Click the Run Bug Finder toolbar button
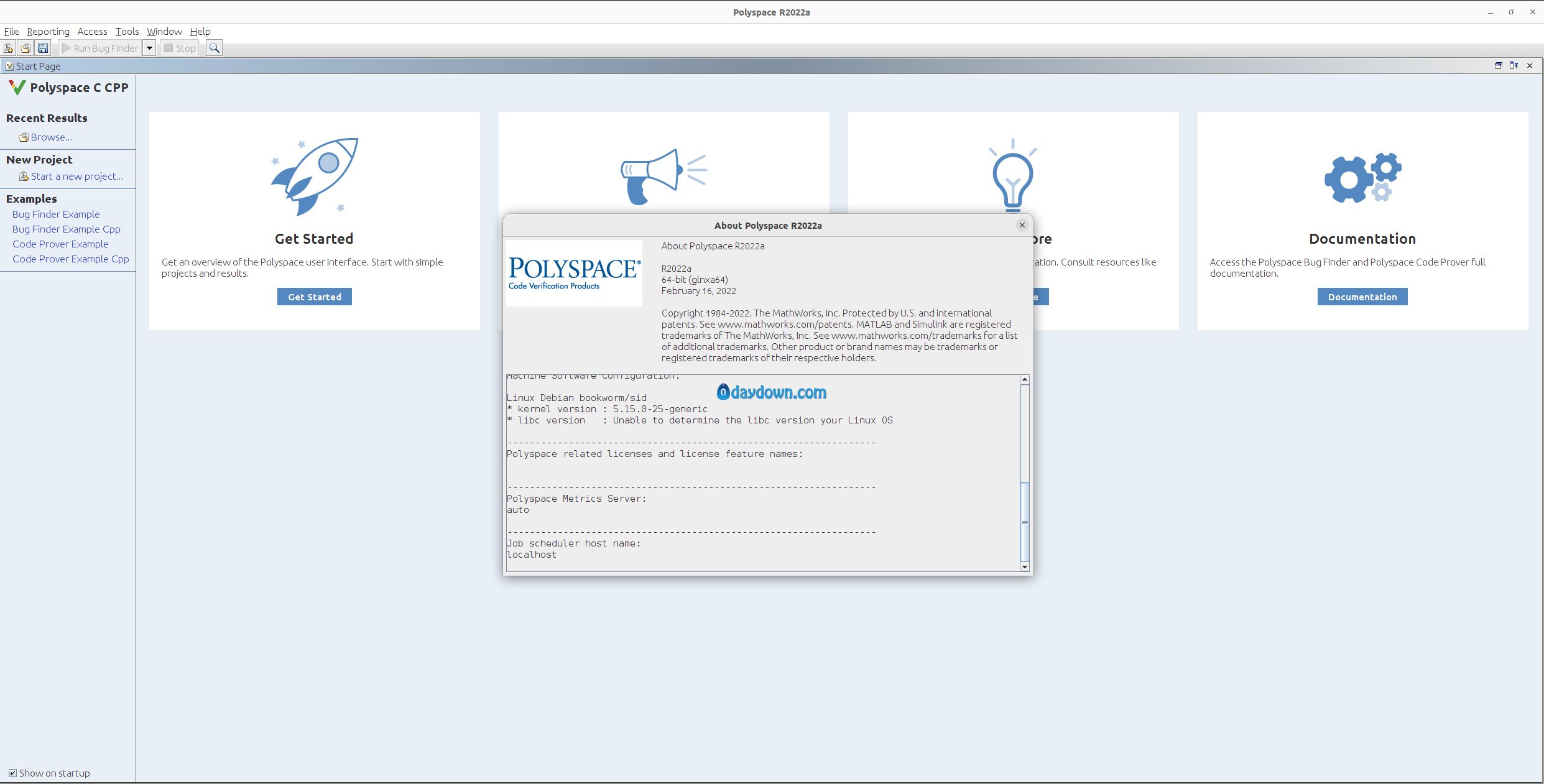1544x784 pixels. (x=100, y=48)
